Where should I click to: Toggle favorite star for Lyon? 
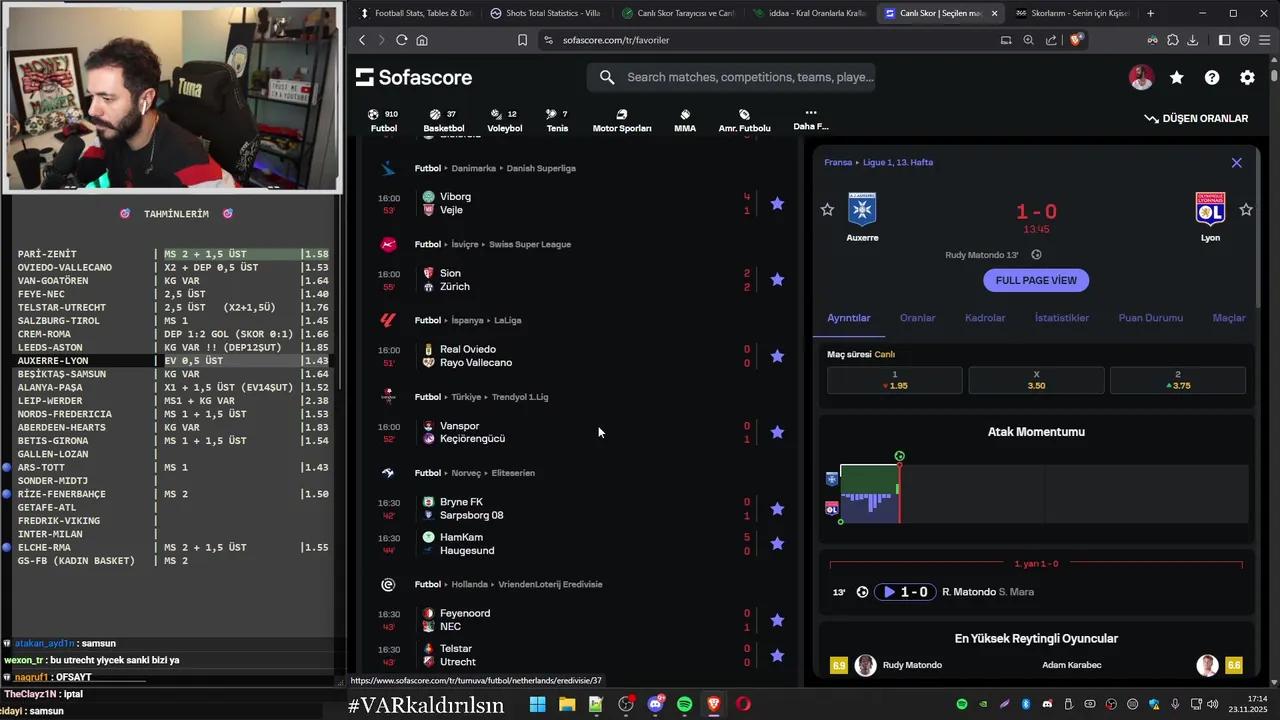pyautogui.click(x=1246, y=210)
